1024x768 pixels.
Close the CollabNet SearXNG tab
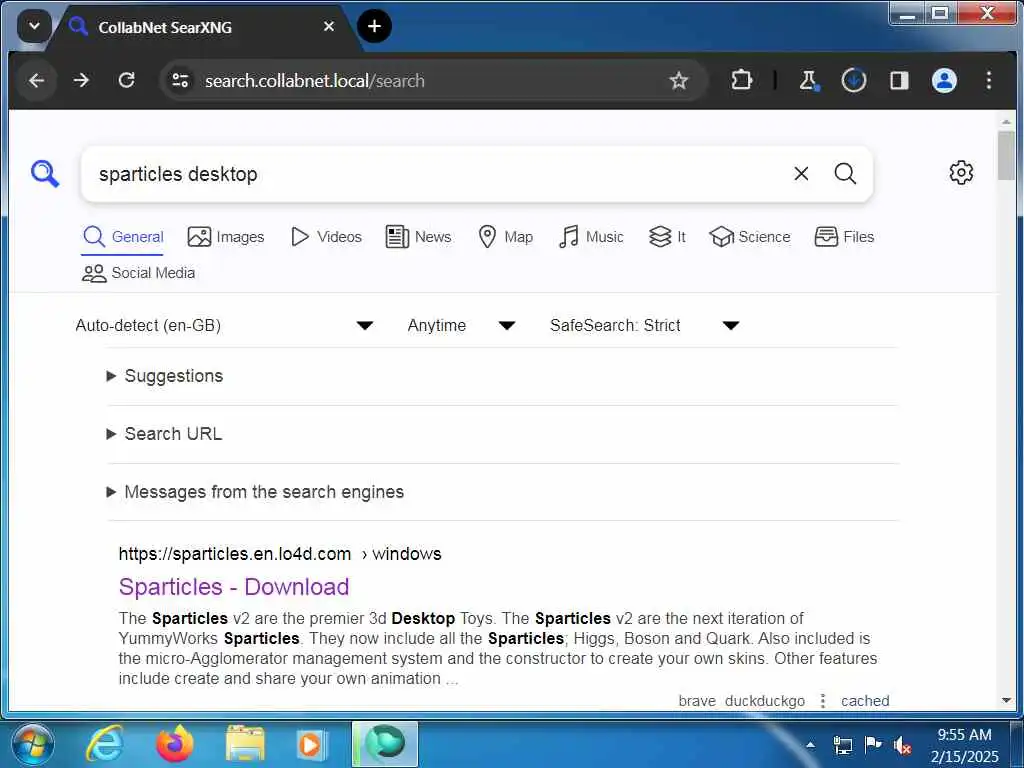[329, 26]
